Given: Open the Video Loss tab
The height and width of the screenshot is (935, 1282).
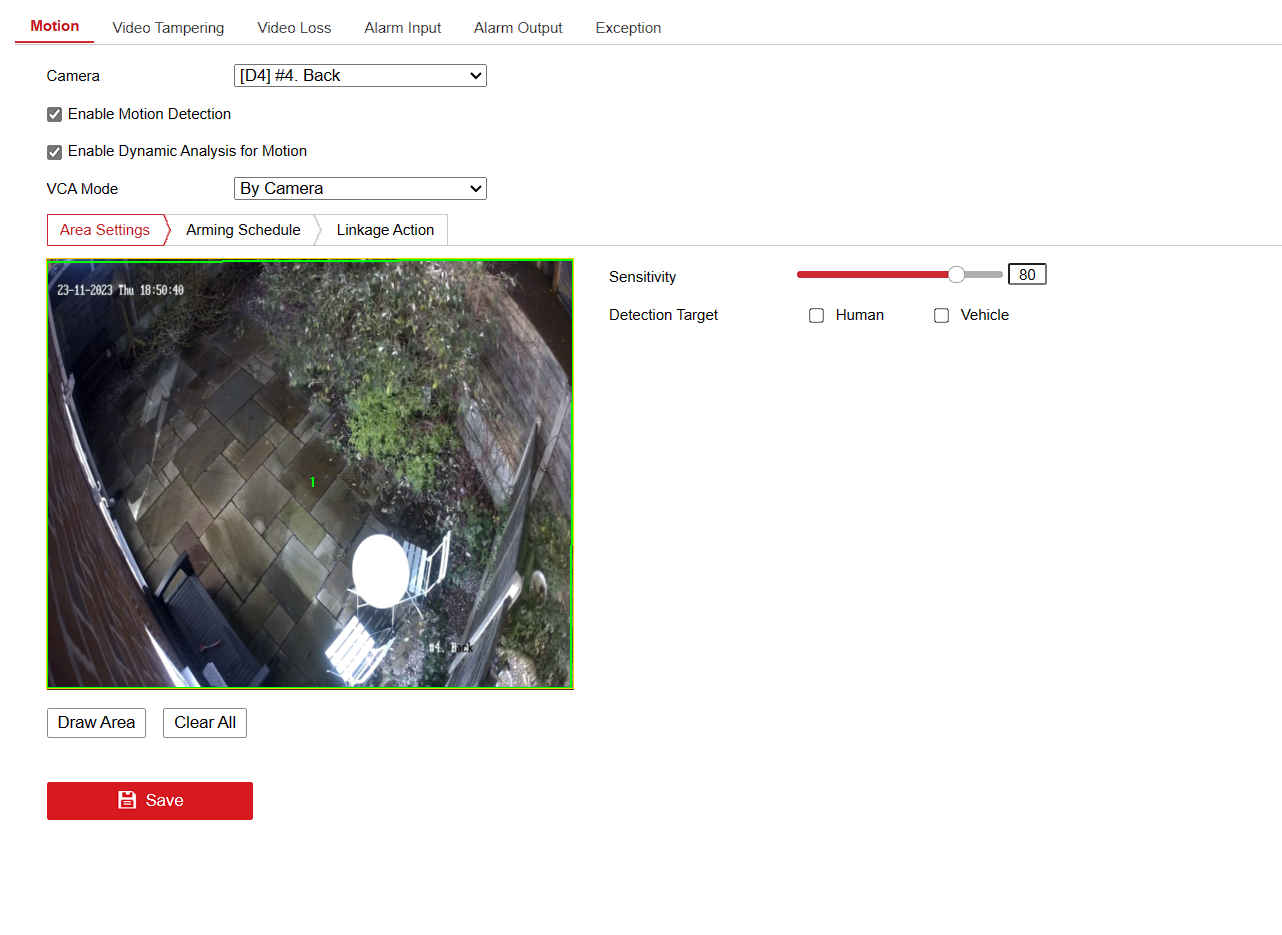Looking at the screenshot, I should tap(294, 28).
